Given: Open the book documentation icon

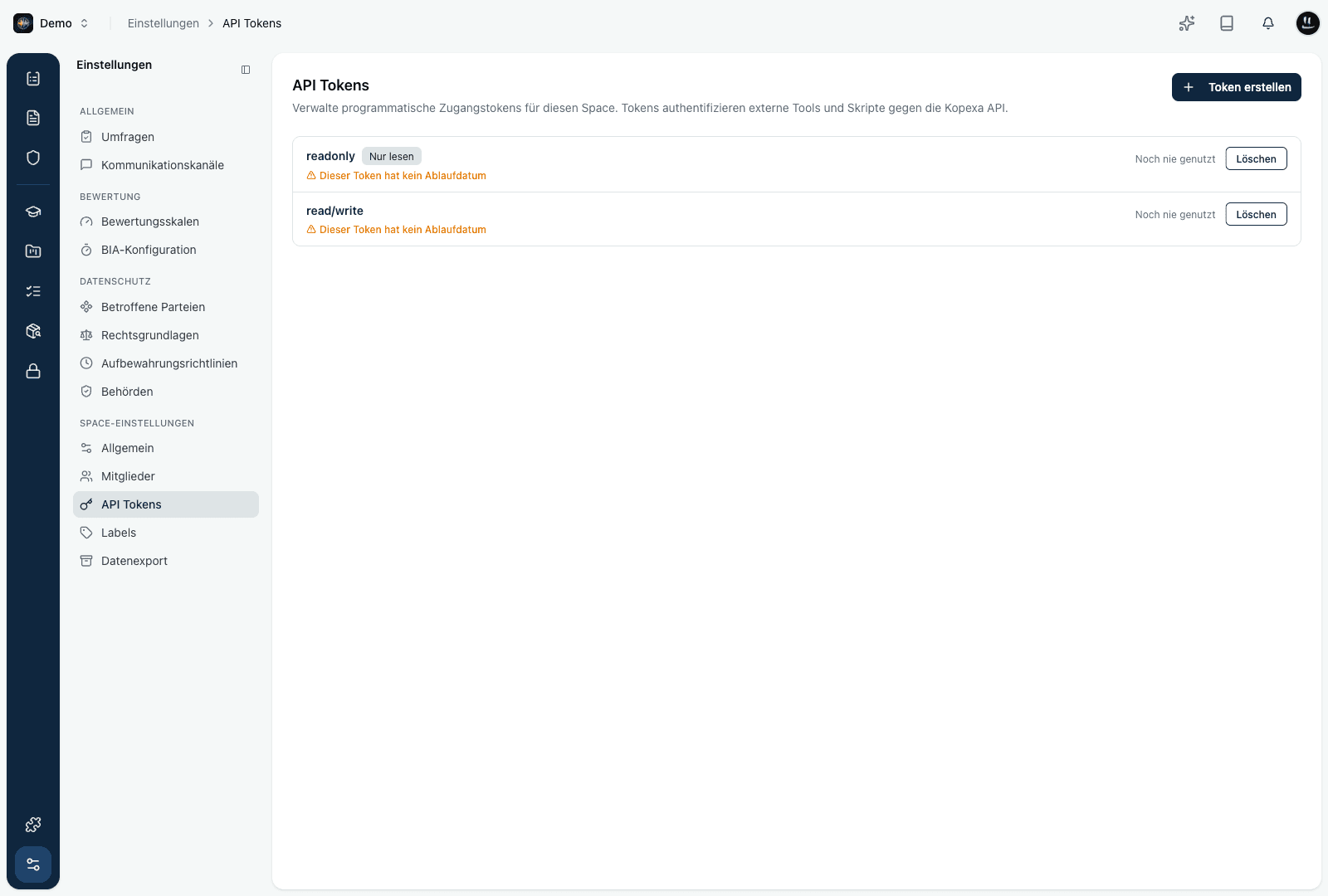Looking at the screenshot, I should [x=1227, y=23].
